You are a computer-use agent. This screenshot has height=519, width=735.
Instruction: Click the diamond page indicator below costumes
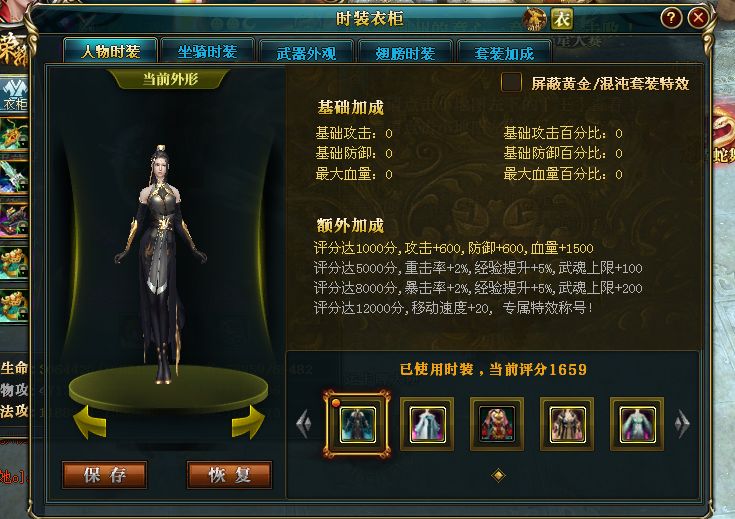(x=498, y=475)
